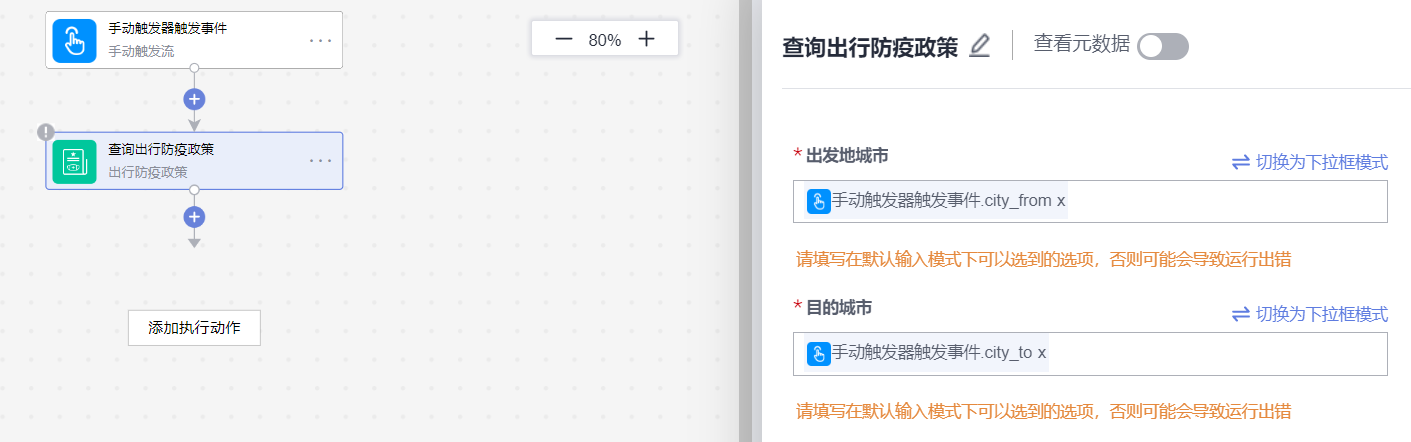Select the 查询出行防疫政策 node title
The image size is (1411, 442).
[161, 150]
